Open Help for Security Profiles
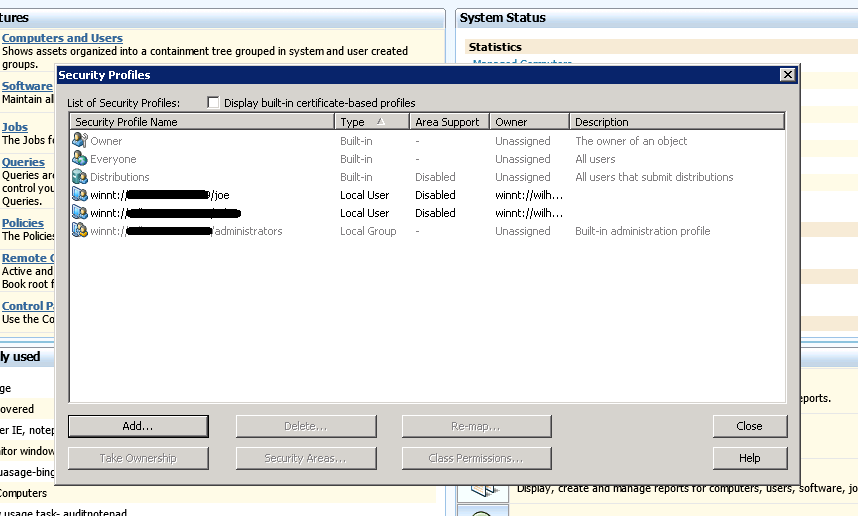This screenshot has width=858, height=516. coord(749,458)
